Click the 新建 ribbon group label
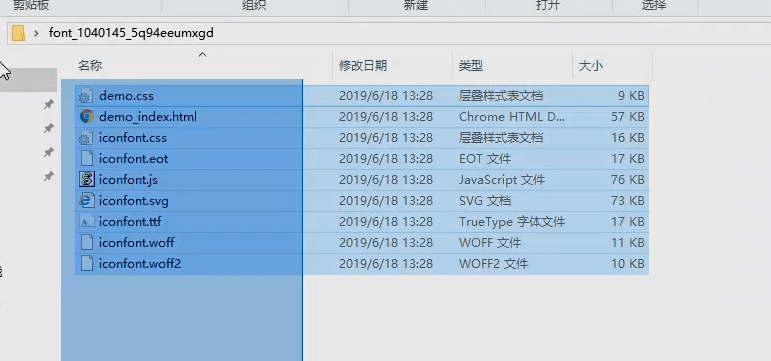Screen dimensions: 771x361 [416, 5]
